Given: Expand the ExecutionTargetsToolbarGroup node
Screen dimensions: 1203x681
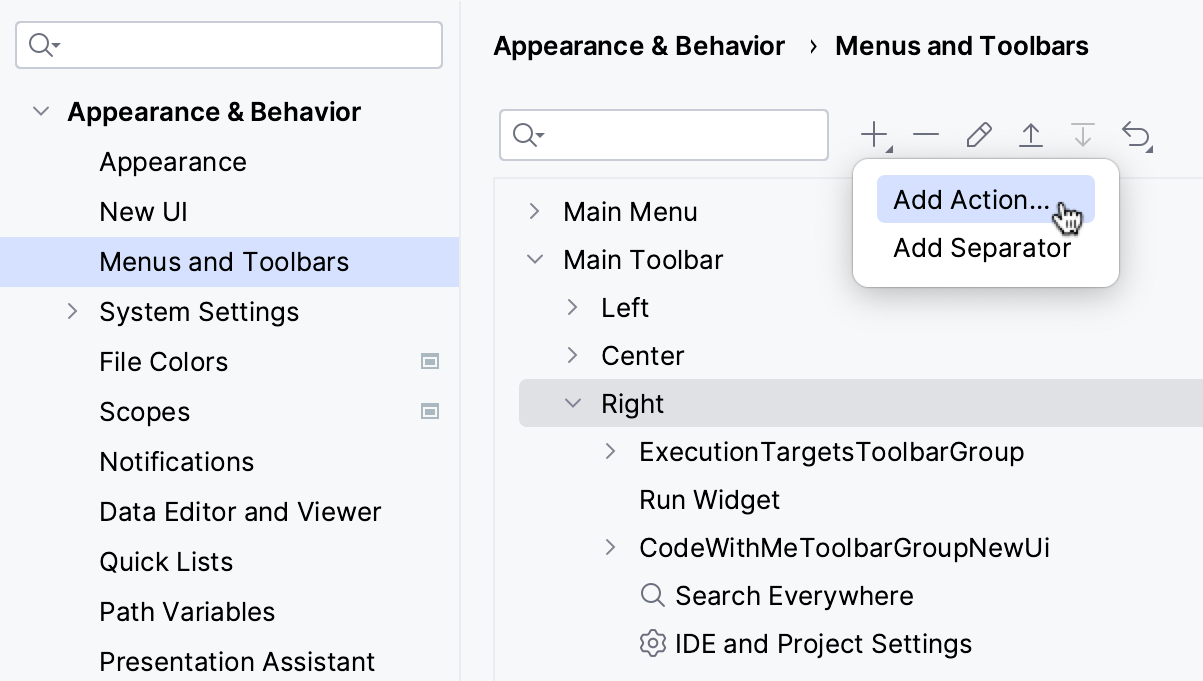Looking at the screenshot, I should coord(611,451).
